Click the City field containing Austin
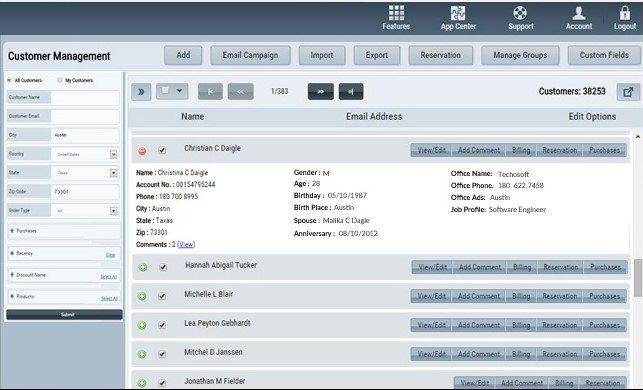Image resolution: width=643 pixels, height=390 pixels. 85,135
